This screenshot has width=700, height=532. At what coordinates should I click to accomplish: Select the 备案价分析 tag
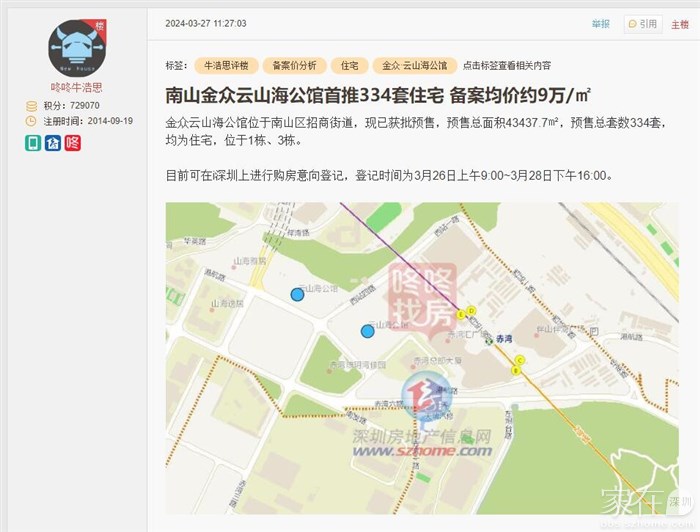pos(294,66)
